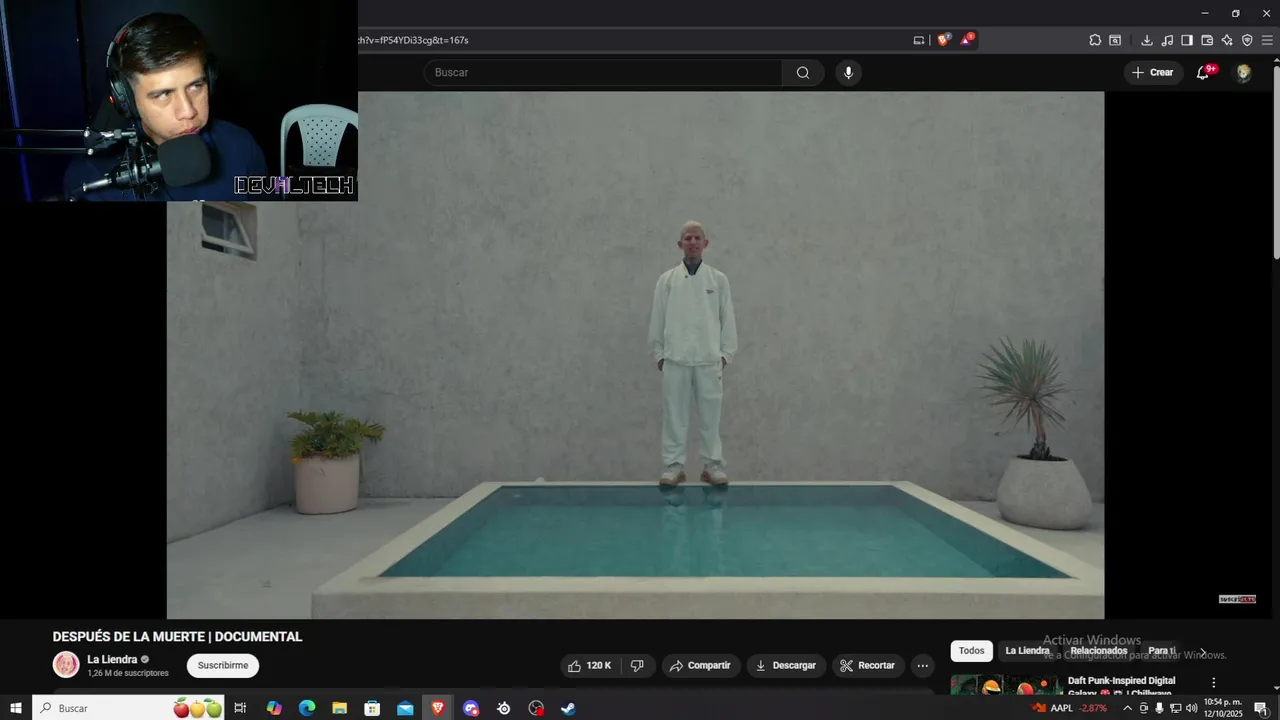The width and height of the screenshot is (1280, 720).
Task: Click the Brave Shields lion icon
Action: tap(943, 40)
